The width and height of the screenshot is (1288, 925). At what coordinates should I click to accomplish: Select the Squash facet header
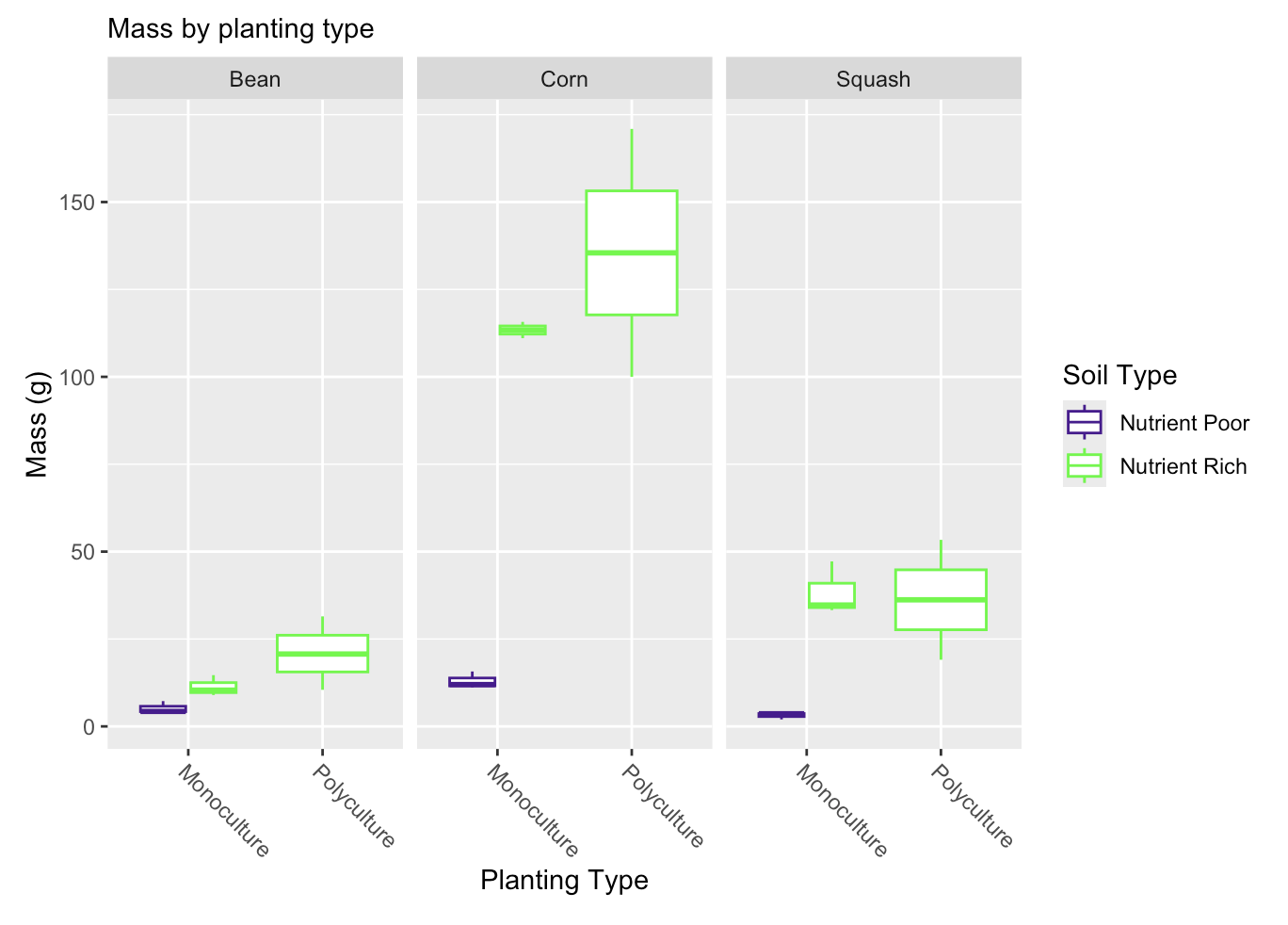point(873,78)
